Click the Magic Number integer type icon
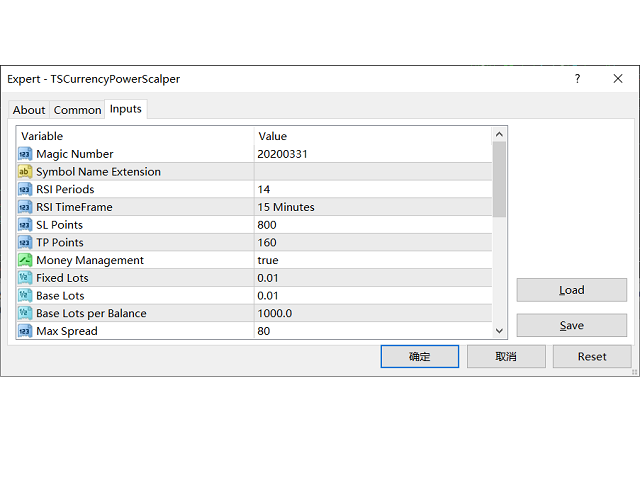 (24, 154)
